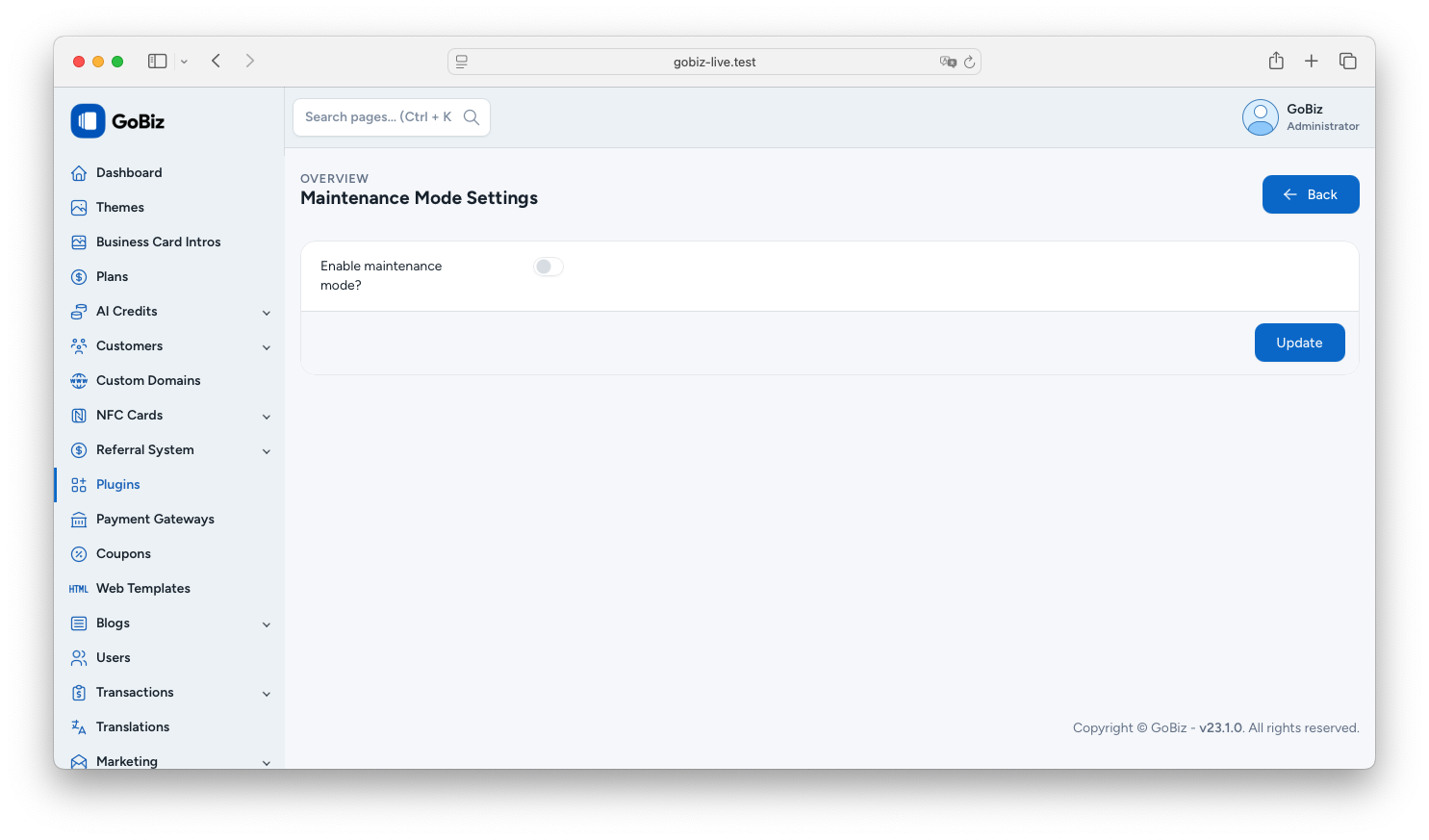The image size is (1429, 840).
Task: Expand the Transactions submenu chevron
Action: tap(267, 694)
